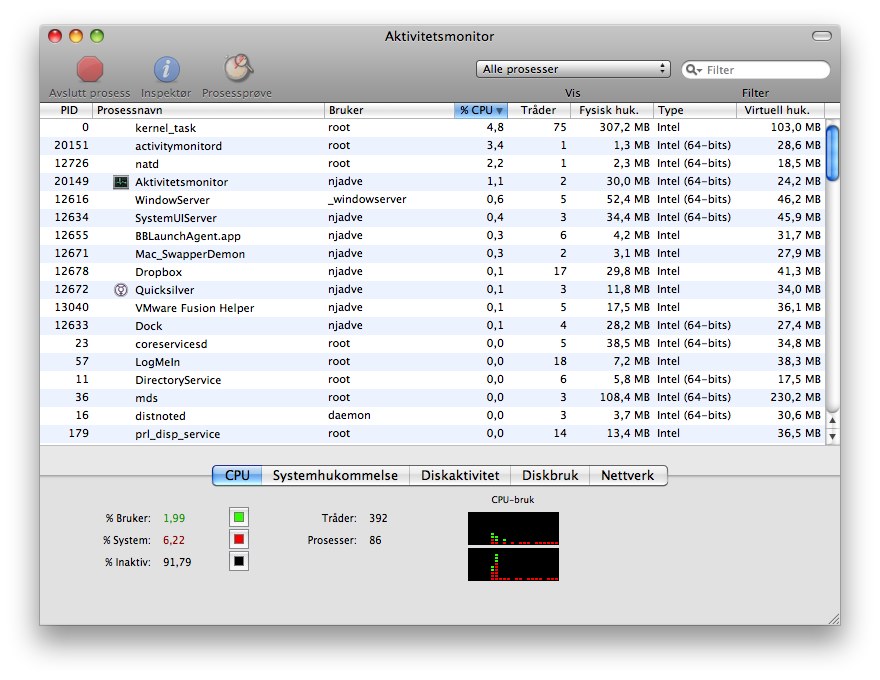Image resolution: width=880 pixels, height=680 pixels.
Task: Click the _windowserver user cell
Action: pyautogui.click(x=367, y=199)
